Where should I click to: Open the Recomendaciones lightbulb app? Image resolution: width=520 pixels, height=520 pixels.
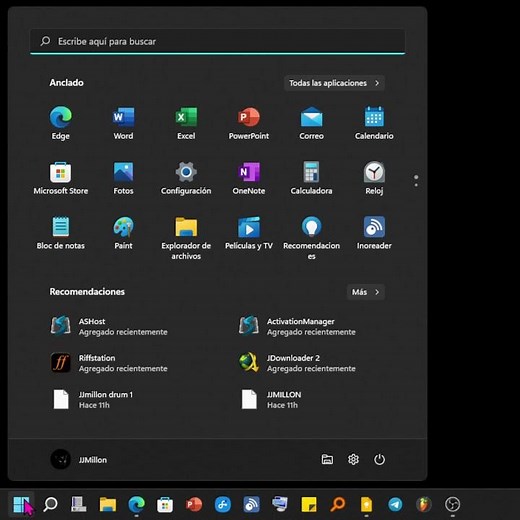pyautogui.click(x=311, y=238)
